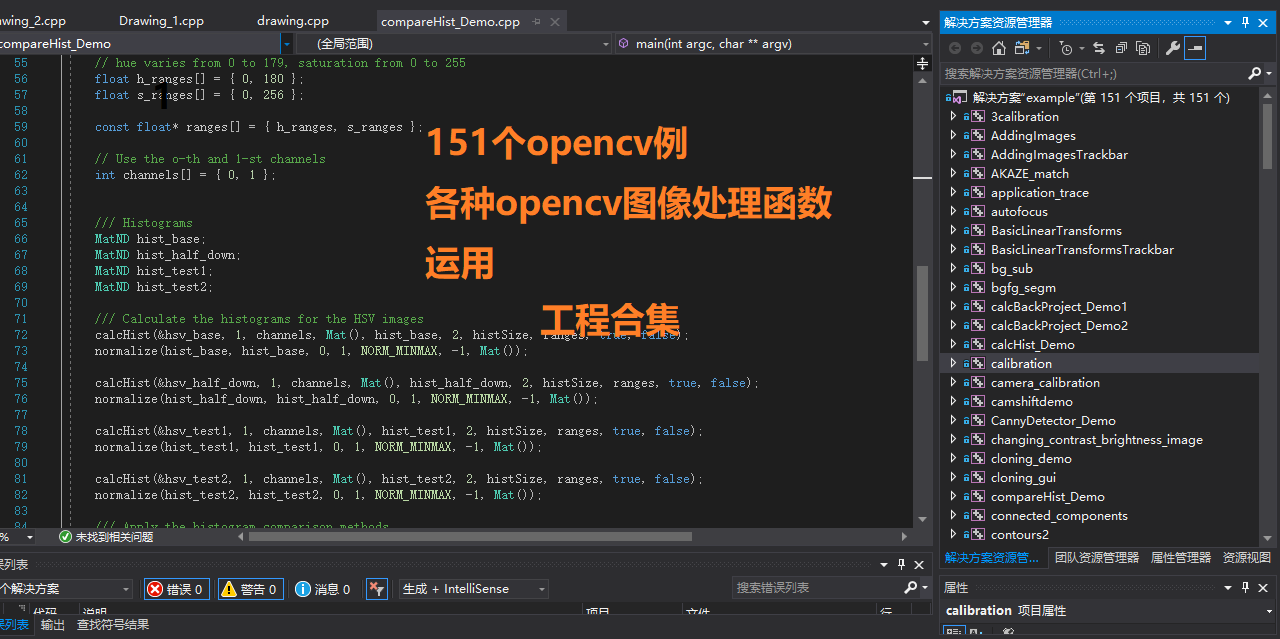Open the global scope dropdown
The image size is (1280, 639).
tap(453, 43)
